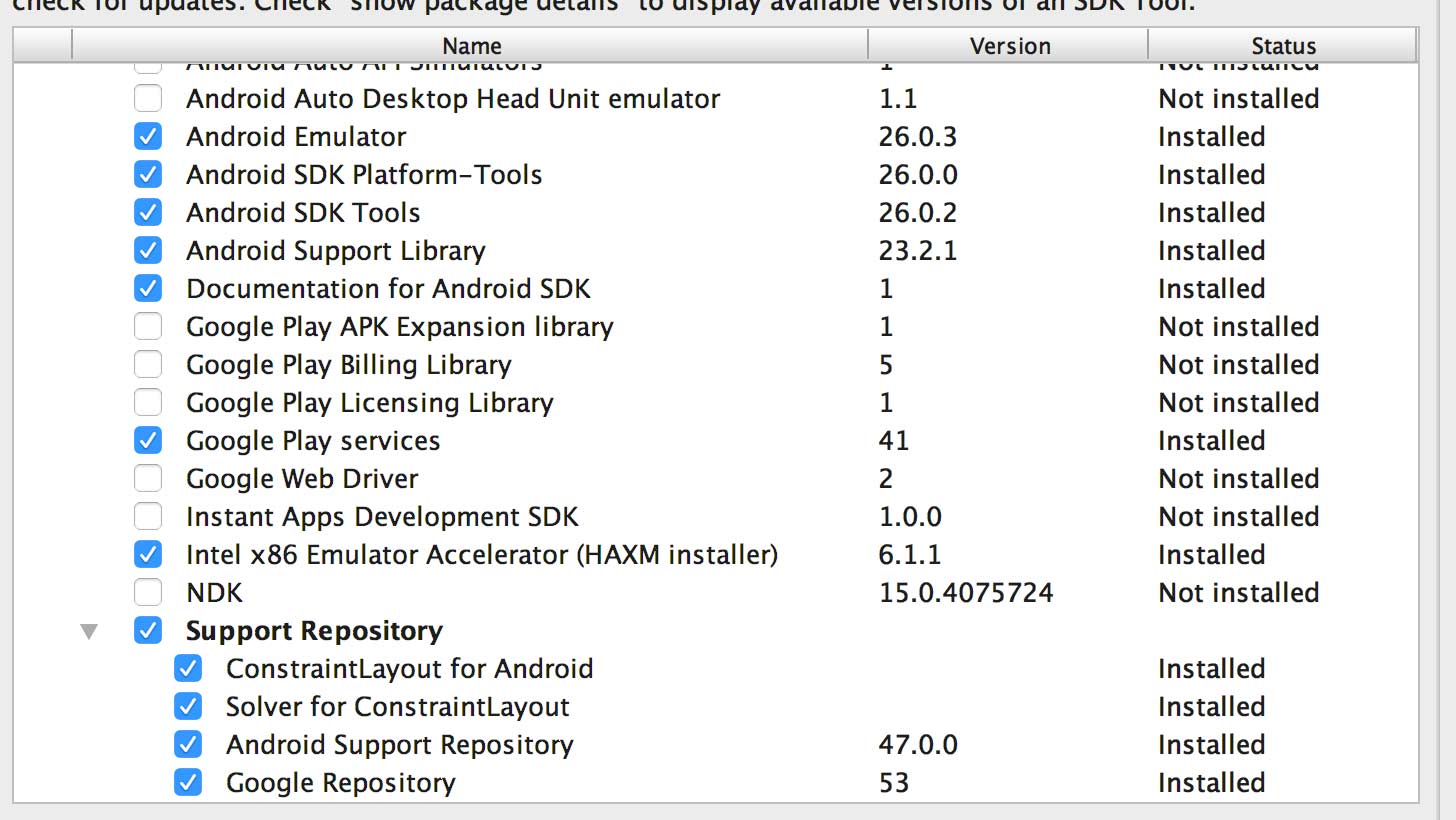Click Google Repository version 53
The width and height of the screenshot is (1456, 820).
[x=894, y=783]
